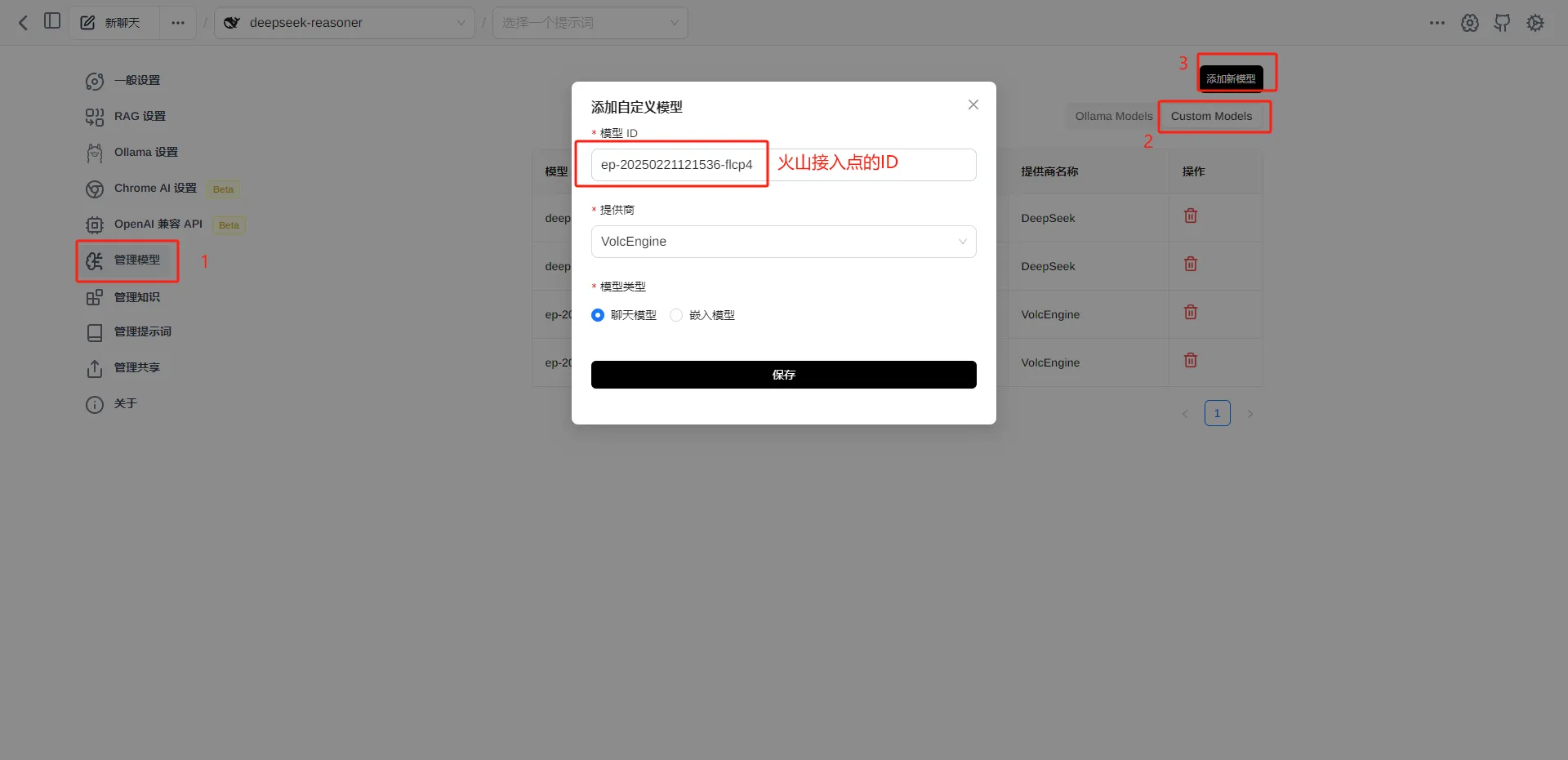The height and width of the screenshot is (760, 1568).
Task: Select the 嵌入模型 radio button
Action: (x=676, y=315)
